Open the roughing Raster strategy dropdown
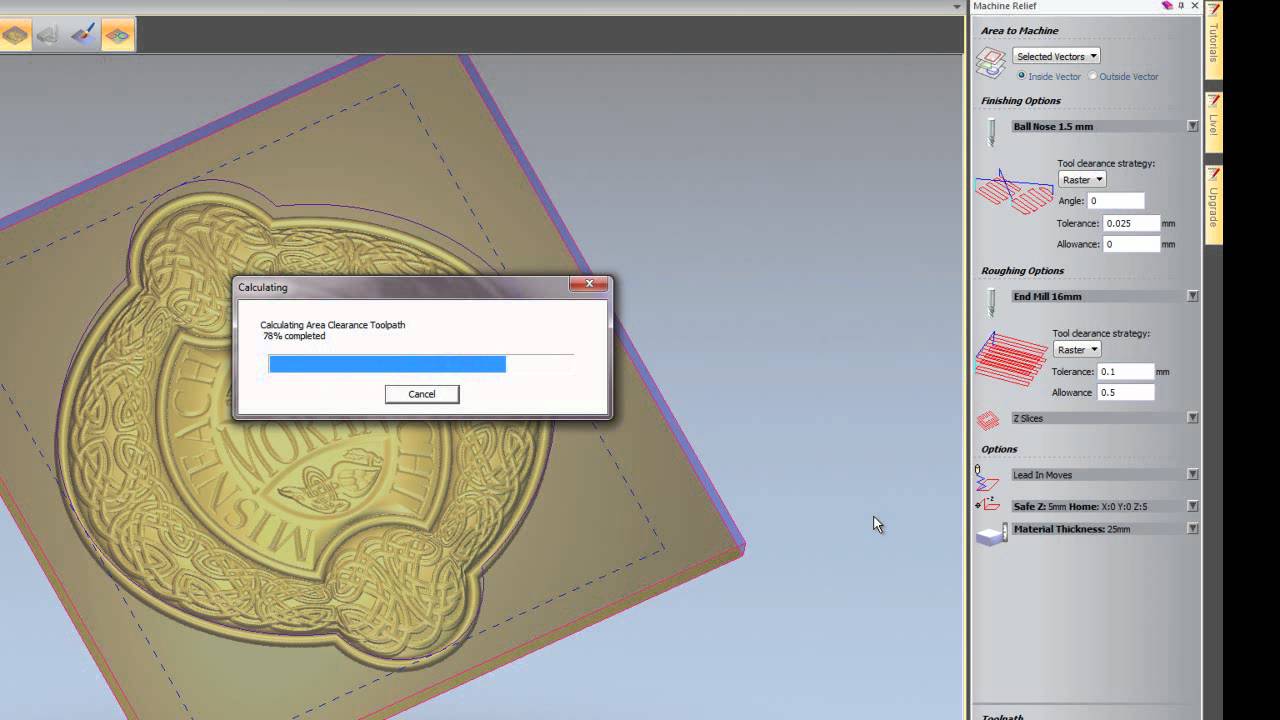The height and width of the screenshot is (720, 1280). (x=1077, y=350)
